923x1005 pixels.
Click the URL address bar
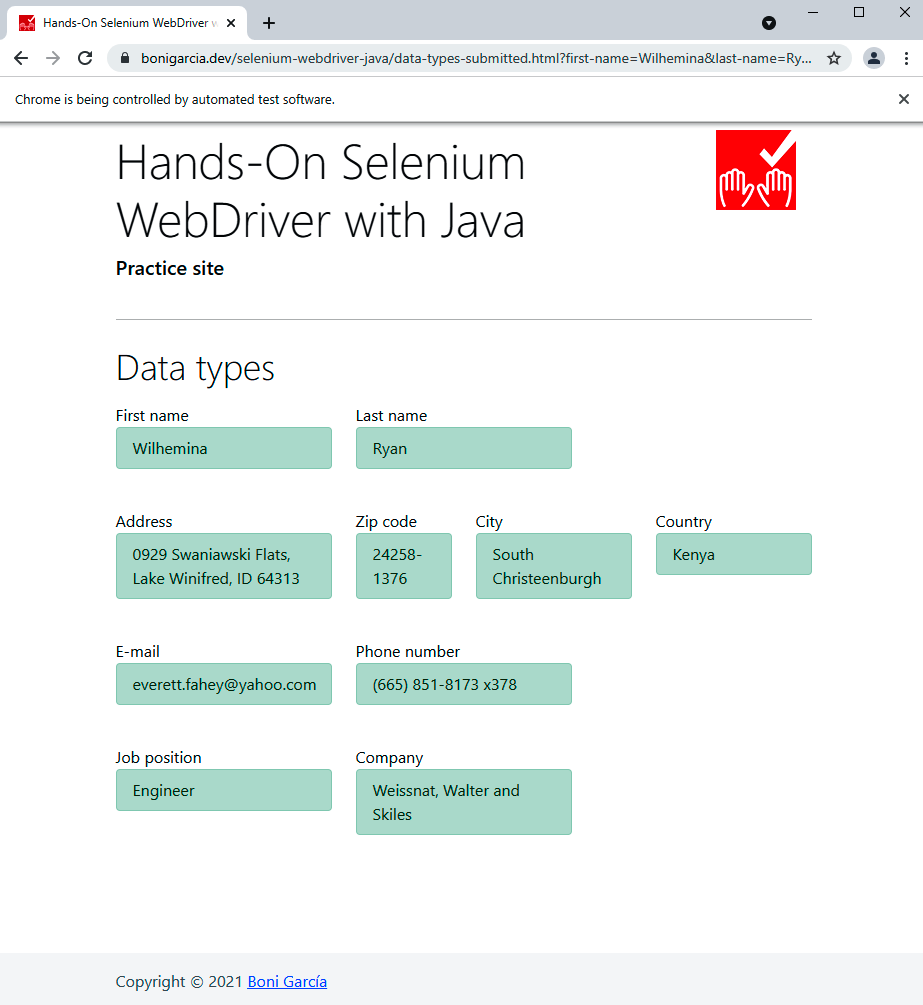click(475, 58)
